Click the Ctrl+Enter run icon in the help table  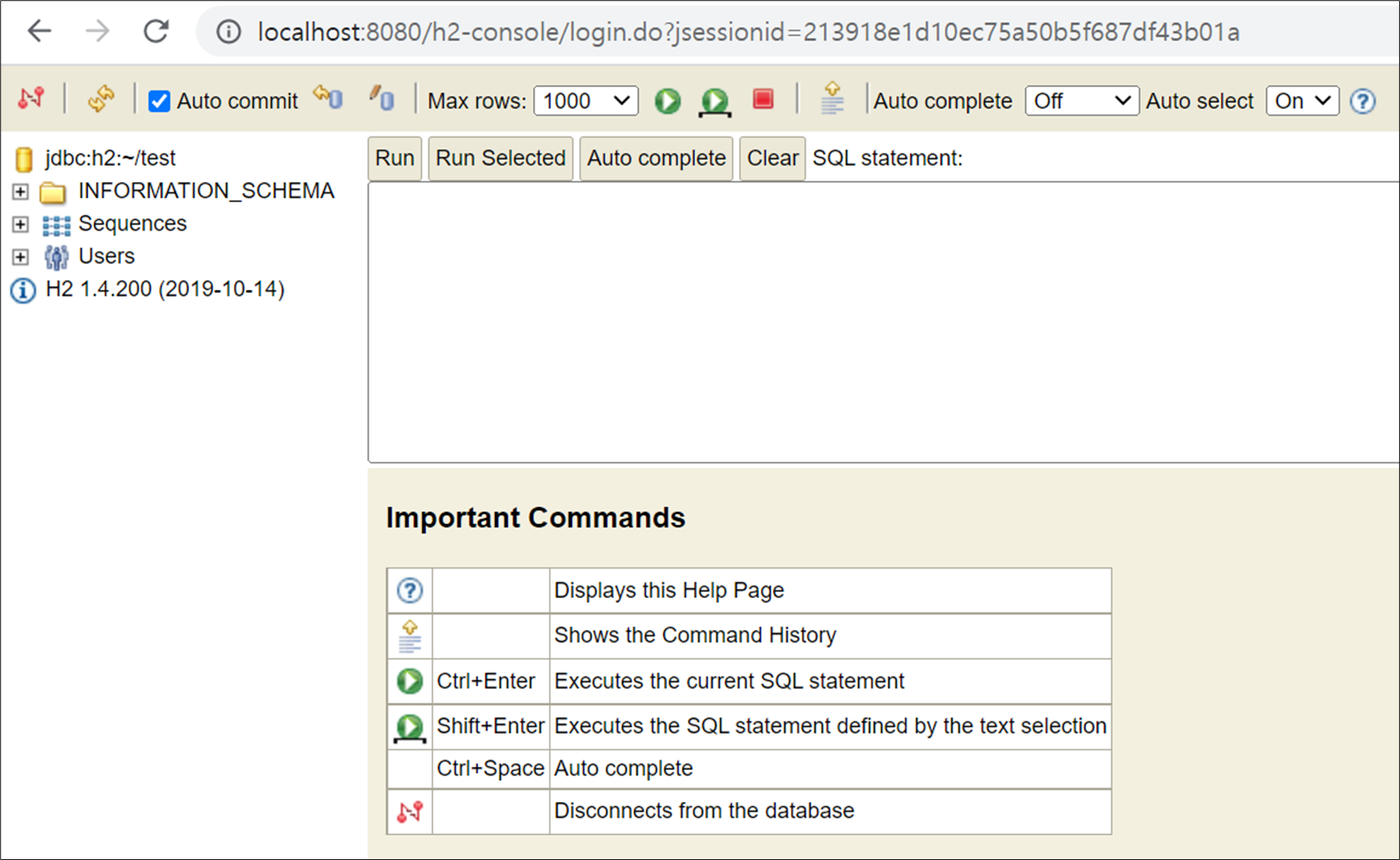tap(410, 681)
